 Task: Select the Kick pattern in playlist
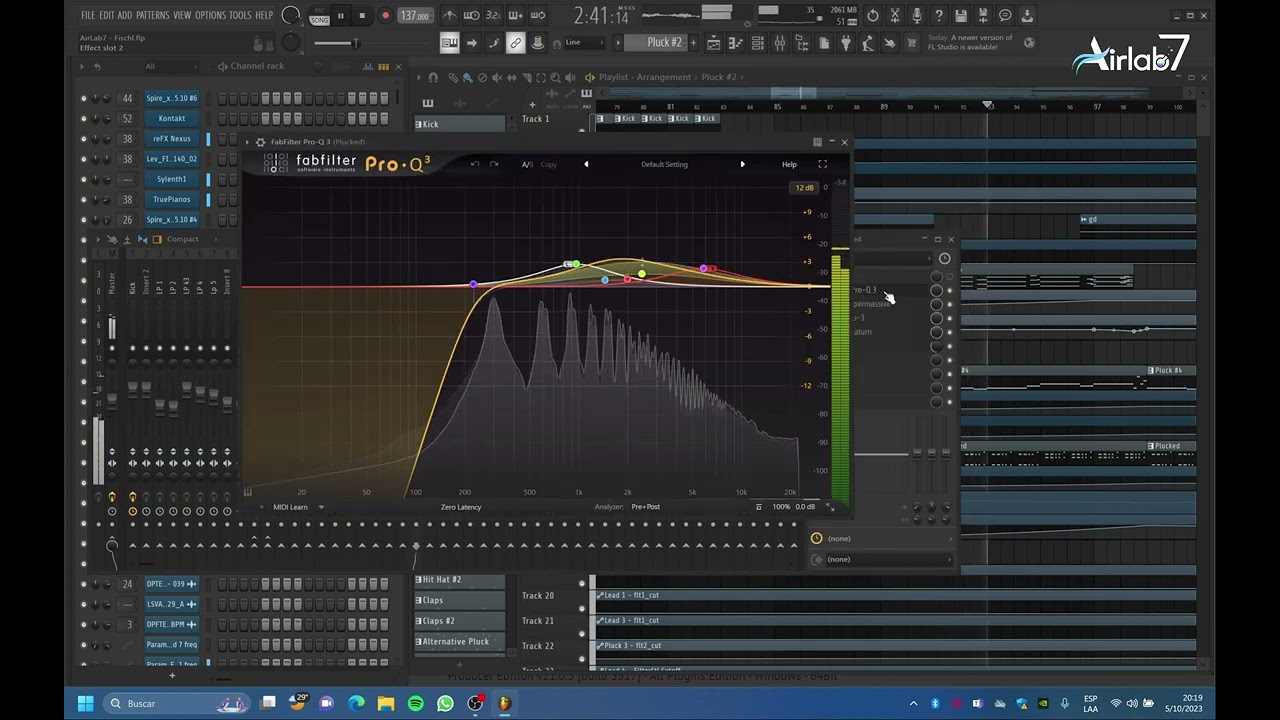click(461, 124)
